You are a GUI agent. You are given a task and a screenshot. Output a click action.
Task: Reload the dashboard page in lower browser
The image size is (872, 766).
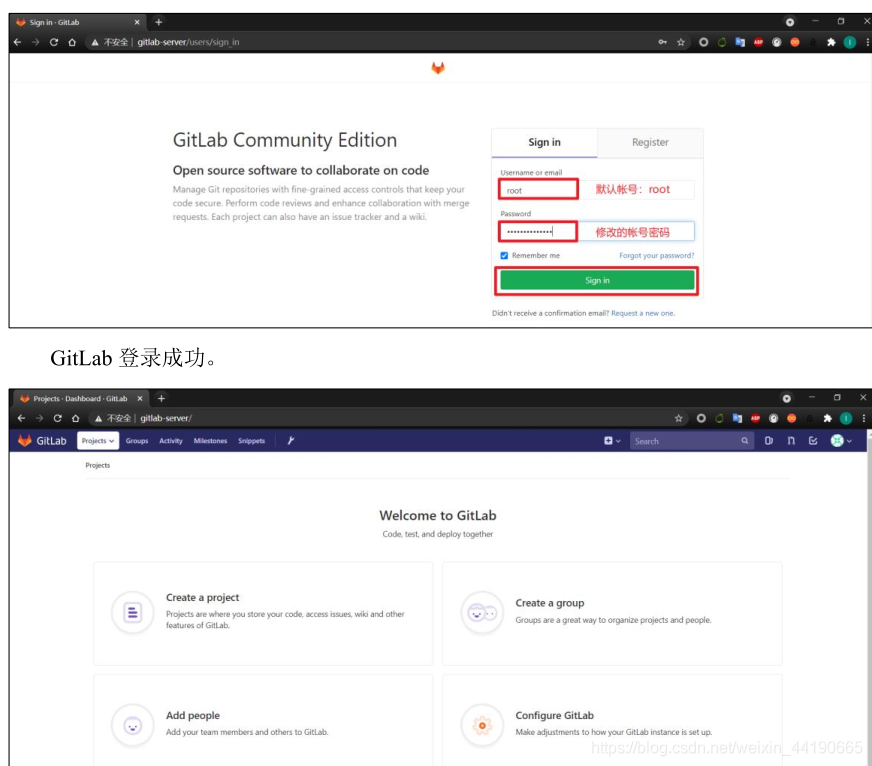tap(57, 418)
